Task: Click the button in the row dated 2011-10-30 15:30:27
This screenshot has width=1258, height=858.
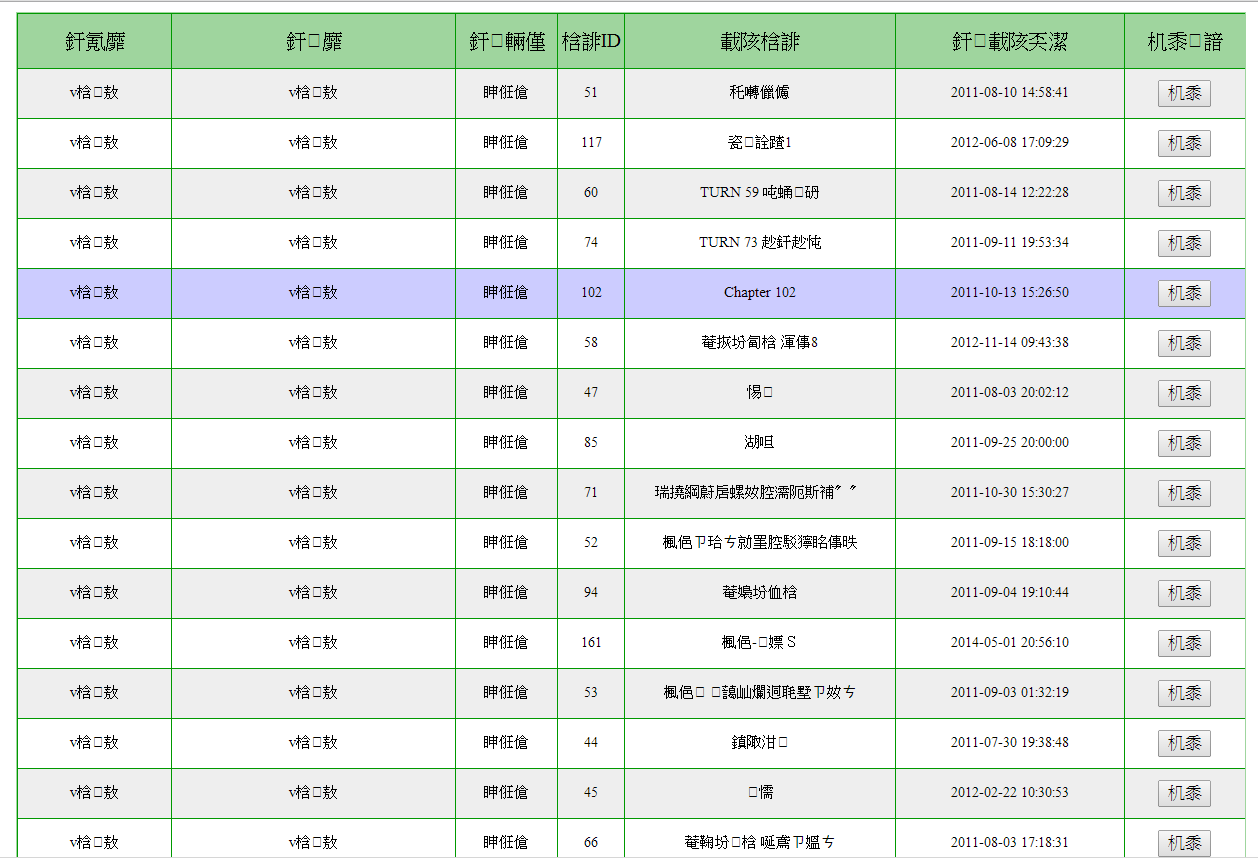Action: 1184,493
